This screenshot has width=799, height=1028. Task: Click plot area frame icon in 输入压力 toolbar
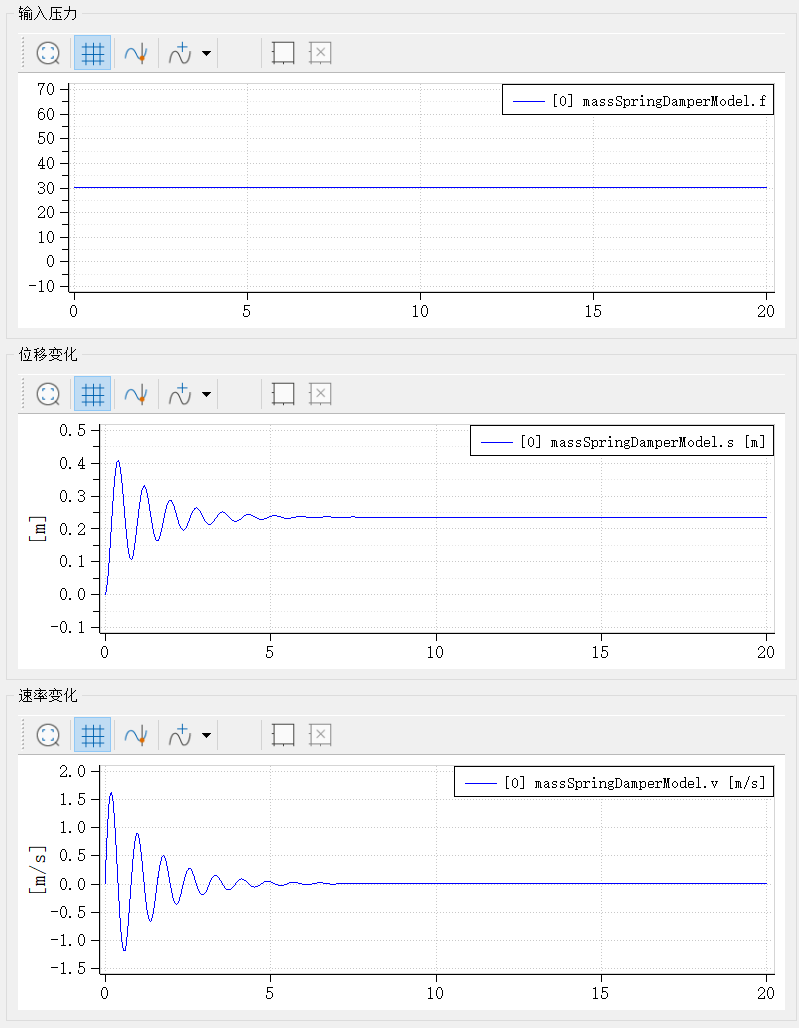click(283, 53)
